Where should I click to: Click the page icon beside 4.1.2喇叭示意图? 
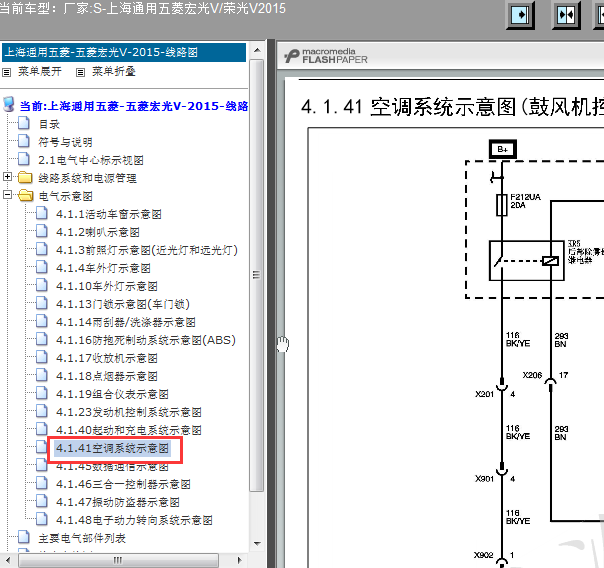pos(42,231)
